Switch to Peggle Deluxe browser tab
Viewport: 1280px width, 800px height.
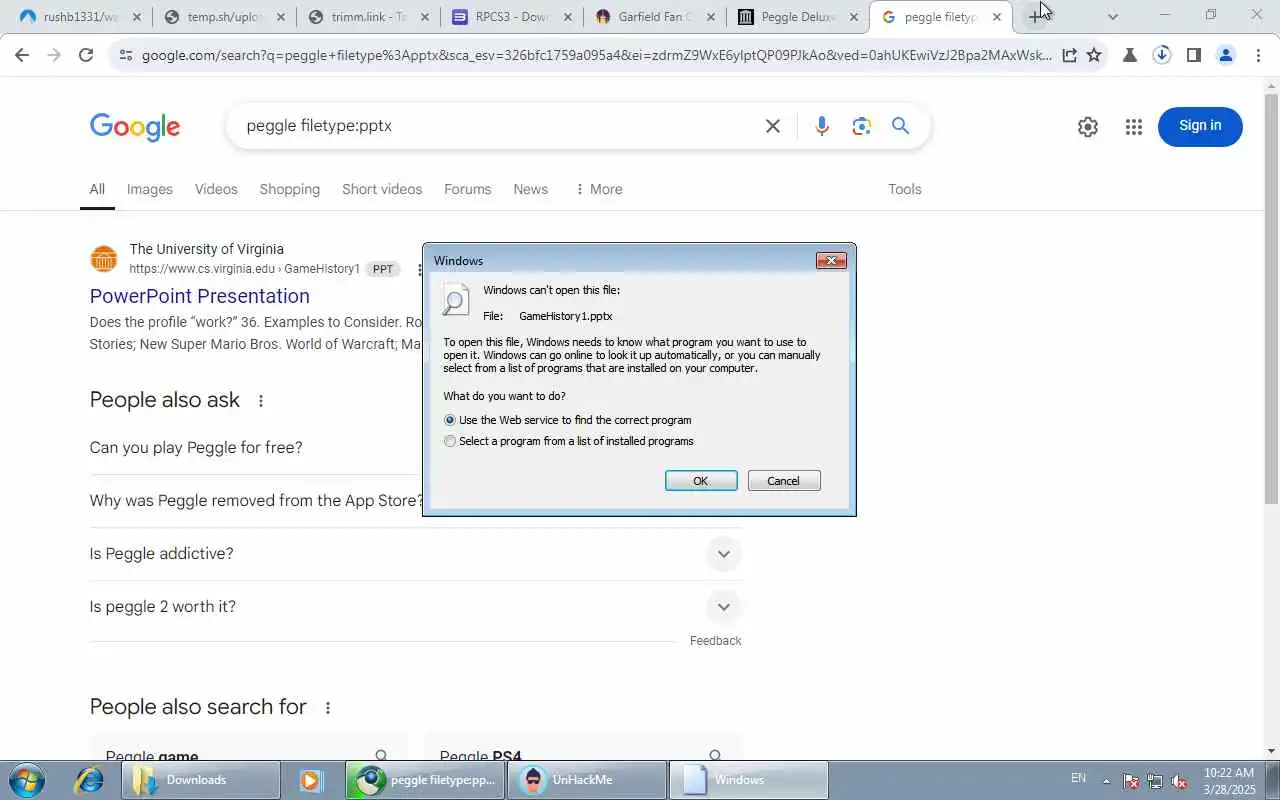tap(798, 17)
